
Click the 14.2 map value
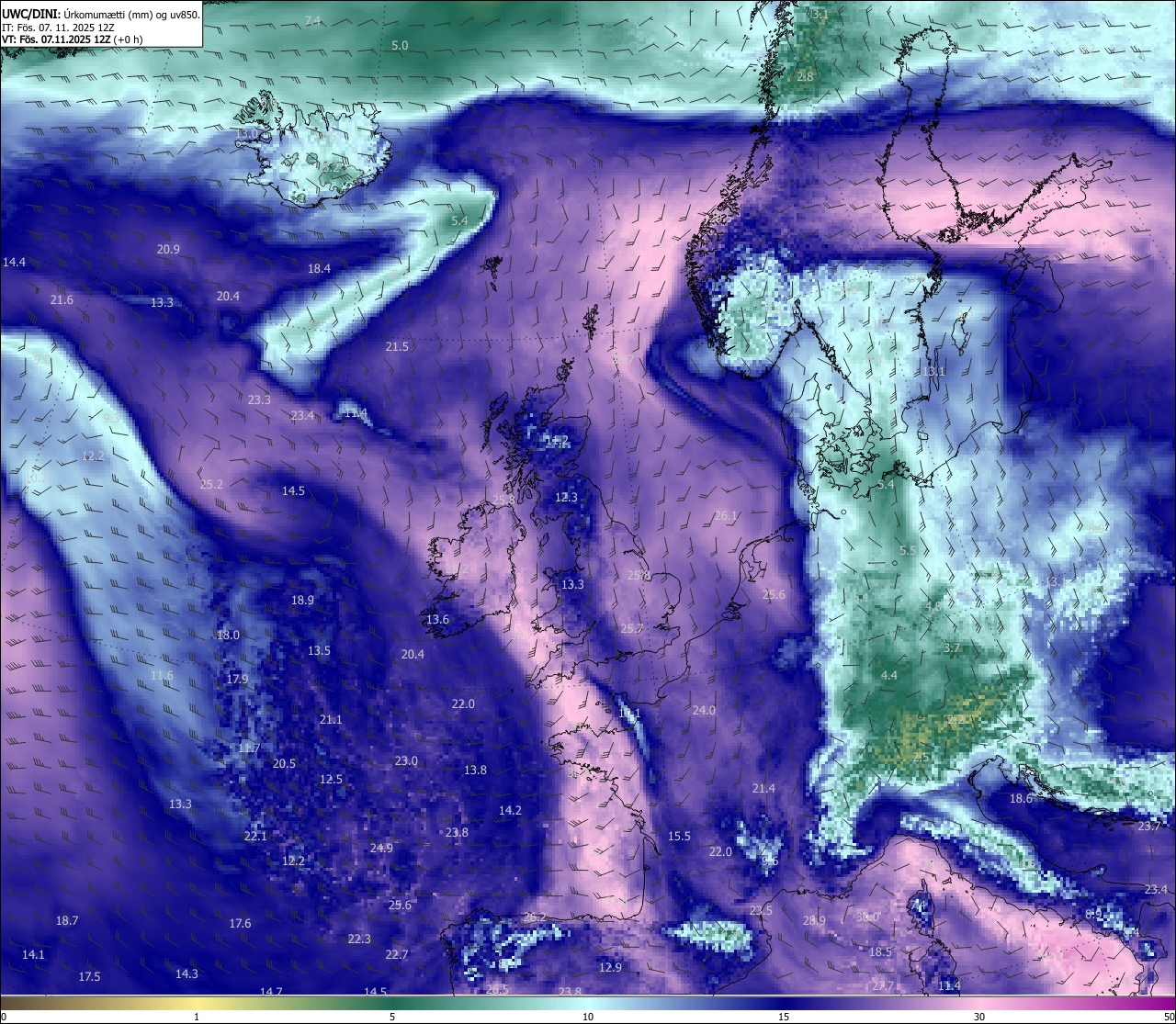coord(510,810)
